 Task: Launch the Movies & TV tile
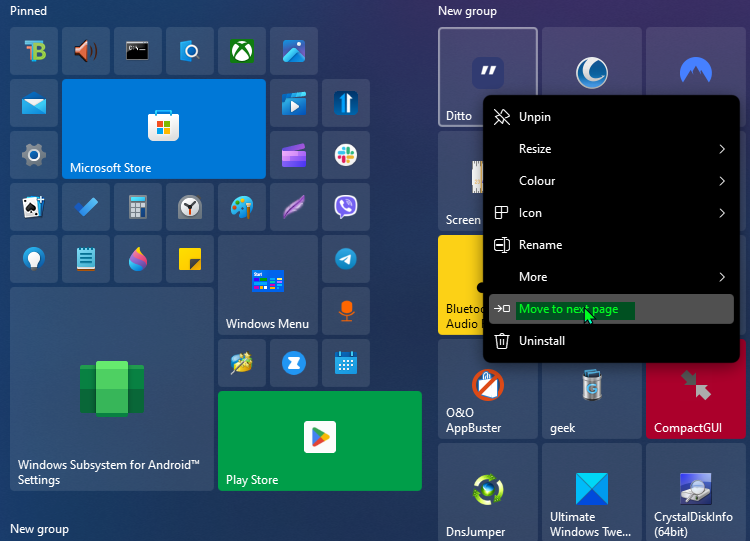click(x=294, y=103)
